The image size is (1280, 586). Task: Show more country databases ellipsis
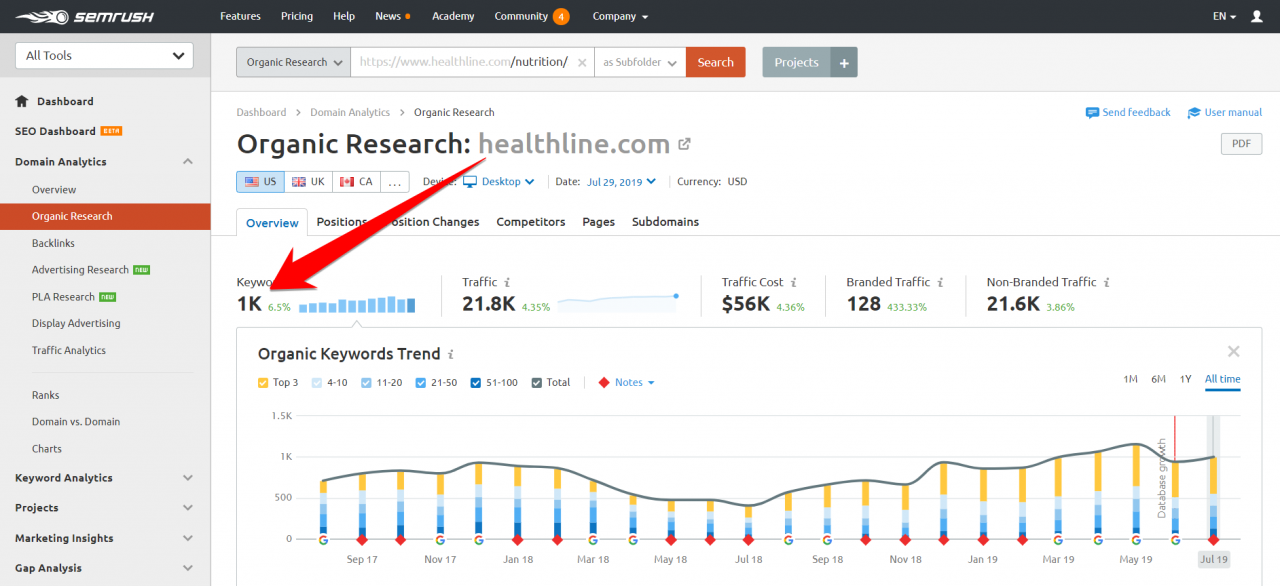point(395,182)
